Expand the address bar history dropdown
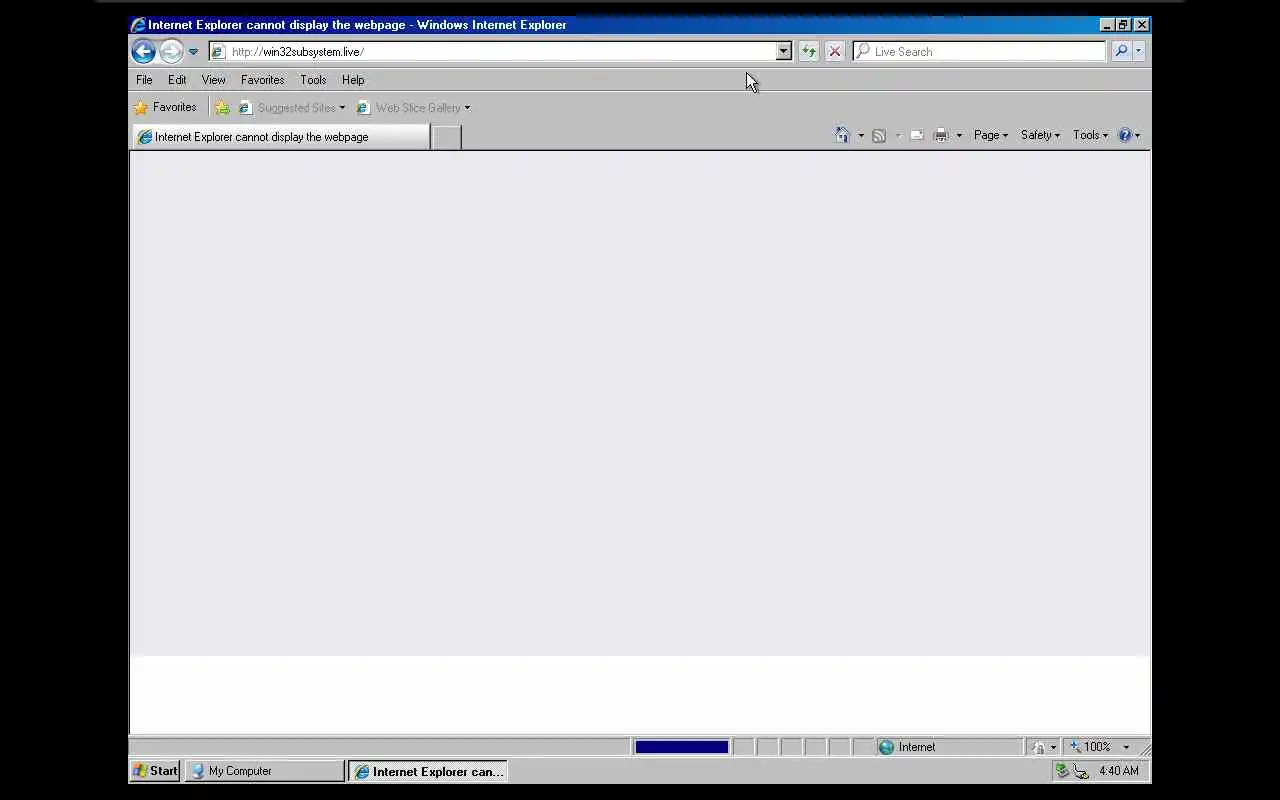1280x800 pixels. tap(783, 51)
